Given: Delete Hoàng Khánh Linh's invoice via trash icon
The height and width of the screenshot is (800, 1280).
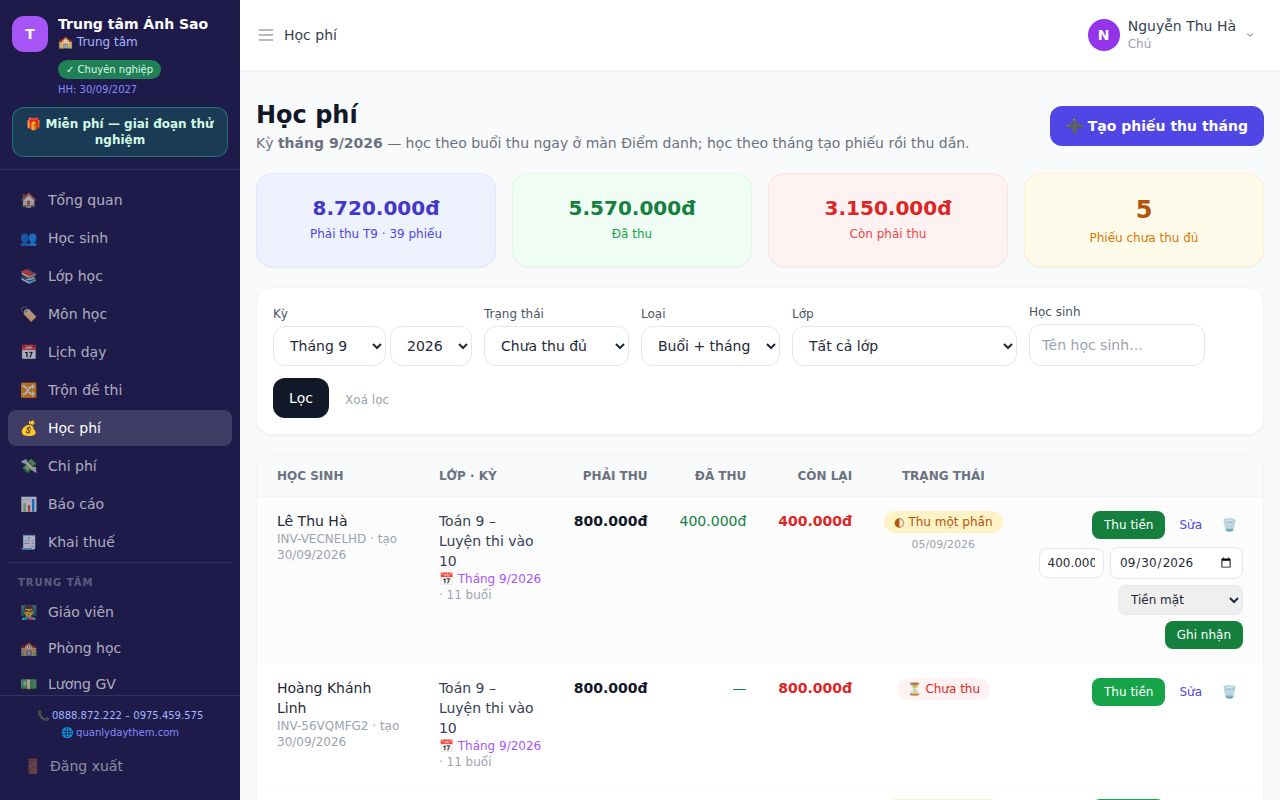Looking at the screenshot, I should 1229,692.
